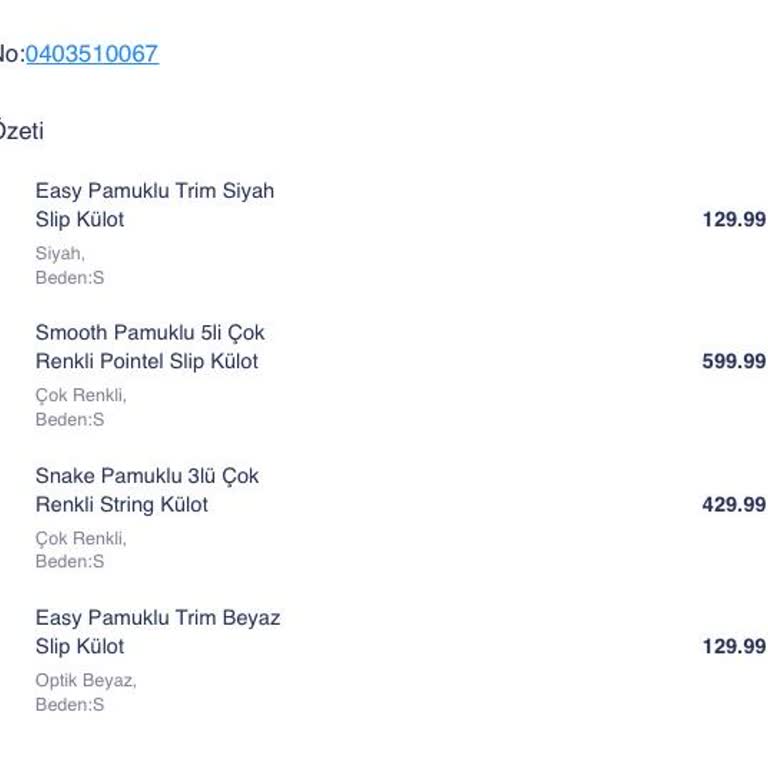Image resolution: width=768 pixels, height=768 pixels.
Task: Select the Snake Pamuklu 3lü String Külot item
Action: 146,490
